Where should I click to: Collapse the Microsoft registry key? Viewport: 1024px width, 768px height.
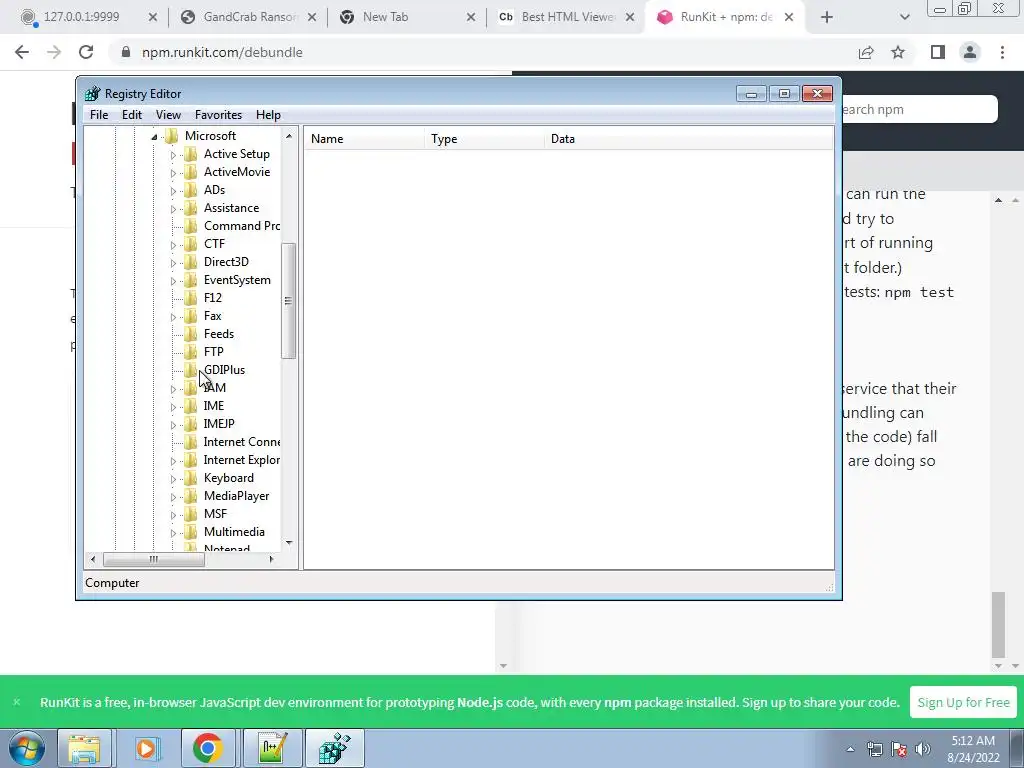pos(155,136)
